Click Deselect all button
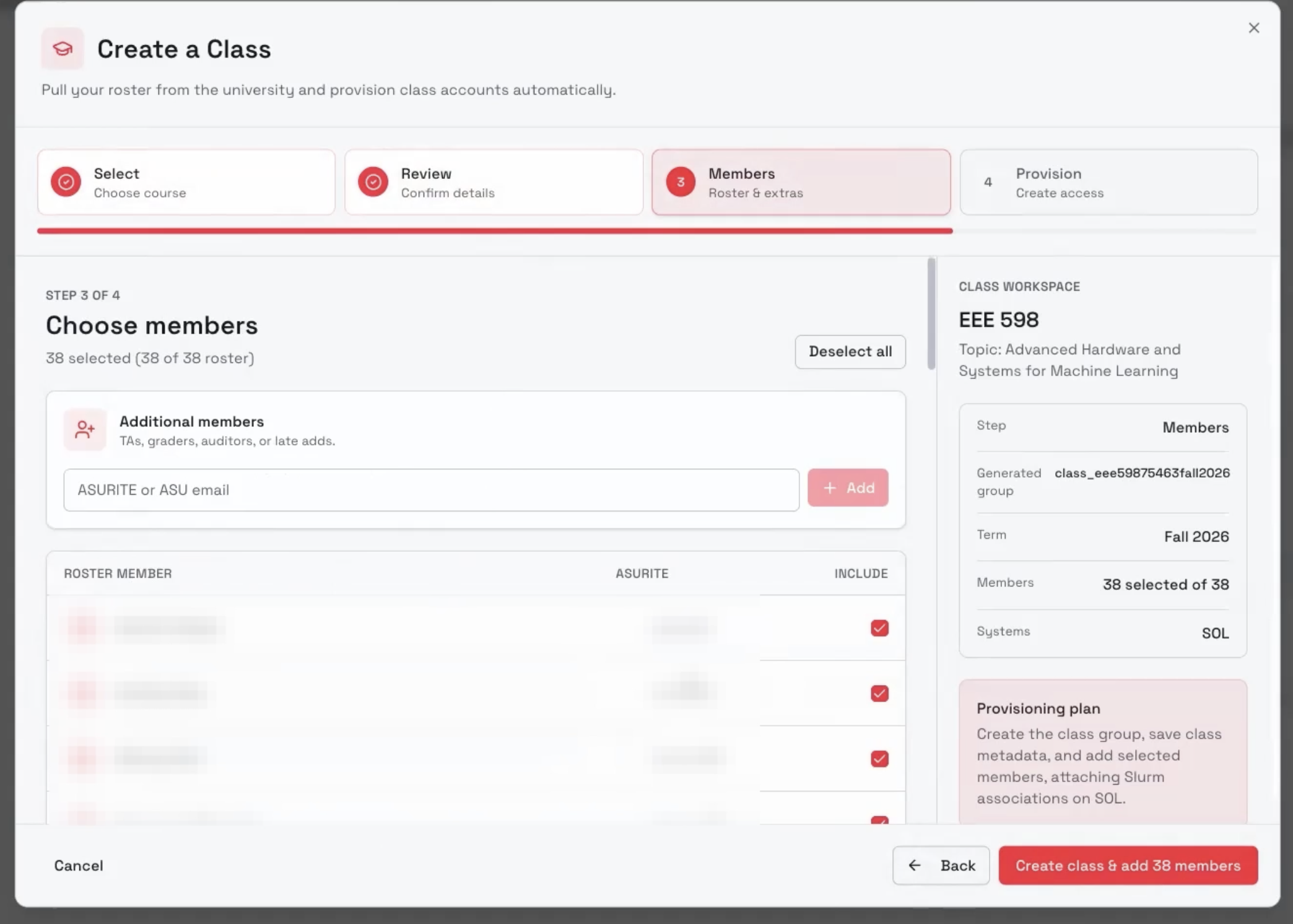This screenshot has height=924, width=1293. click(850, 352)
